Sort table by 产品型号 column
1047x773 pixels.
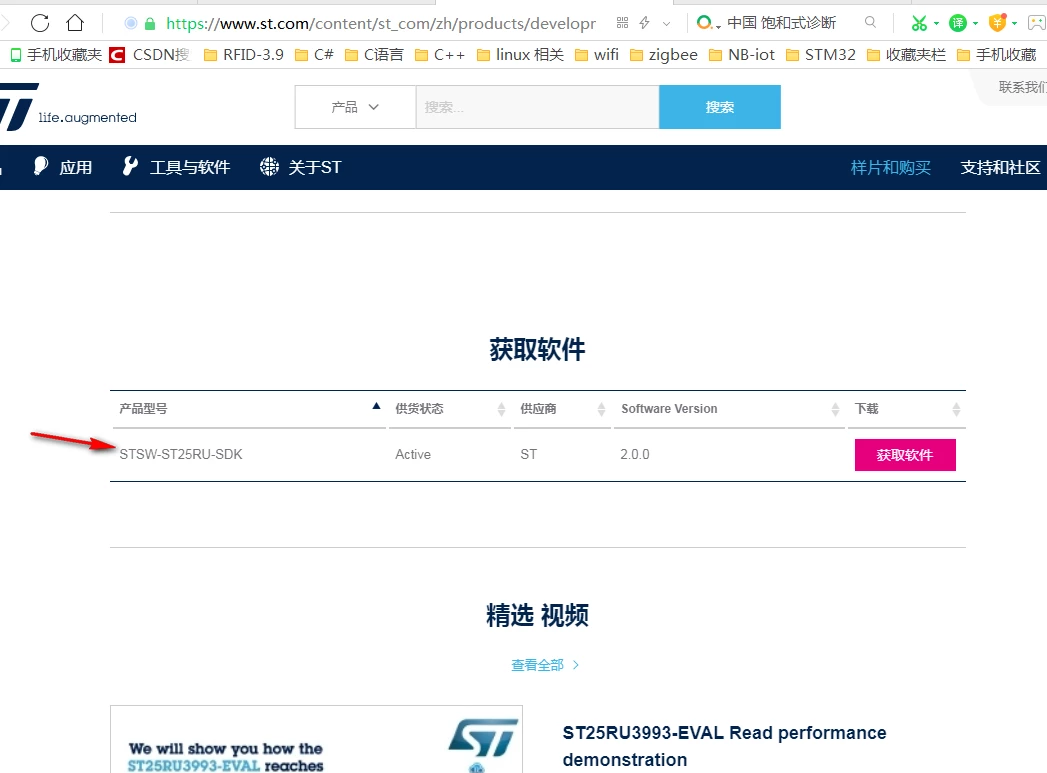tap(249, 409)
